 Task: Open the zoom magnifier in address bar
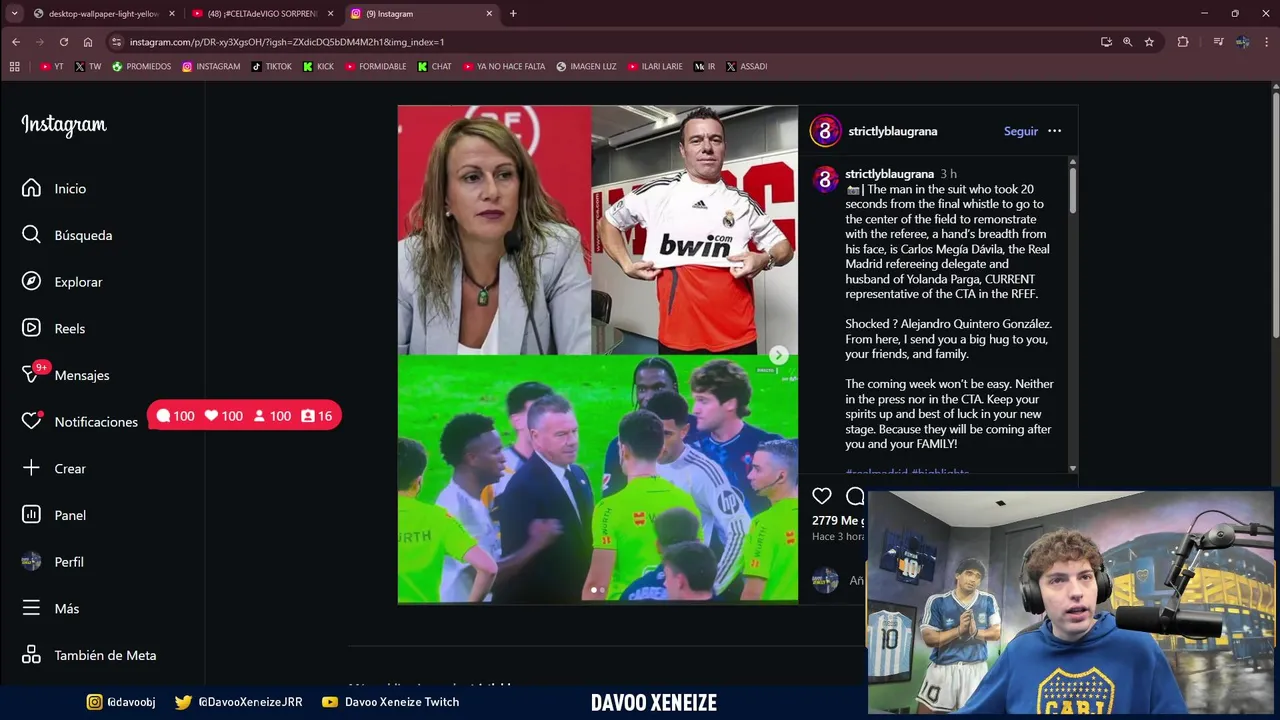coord(1127,42)
